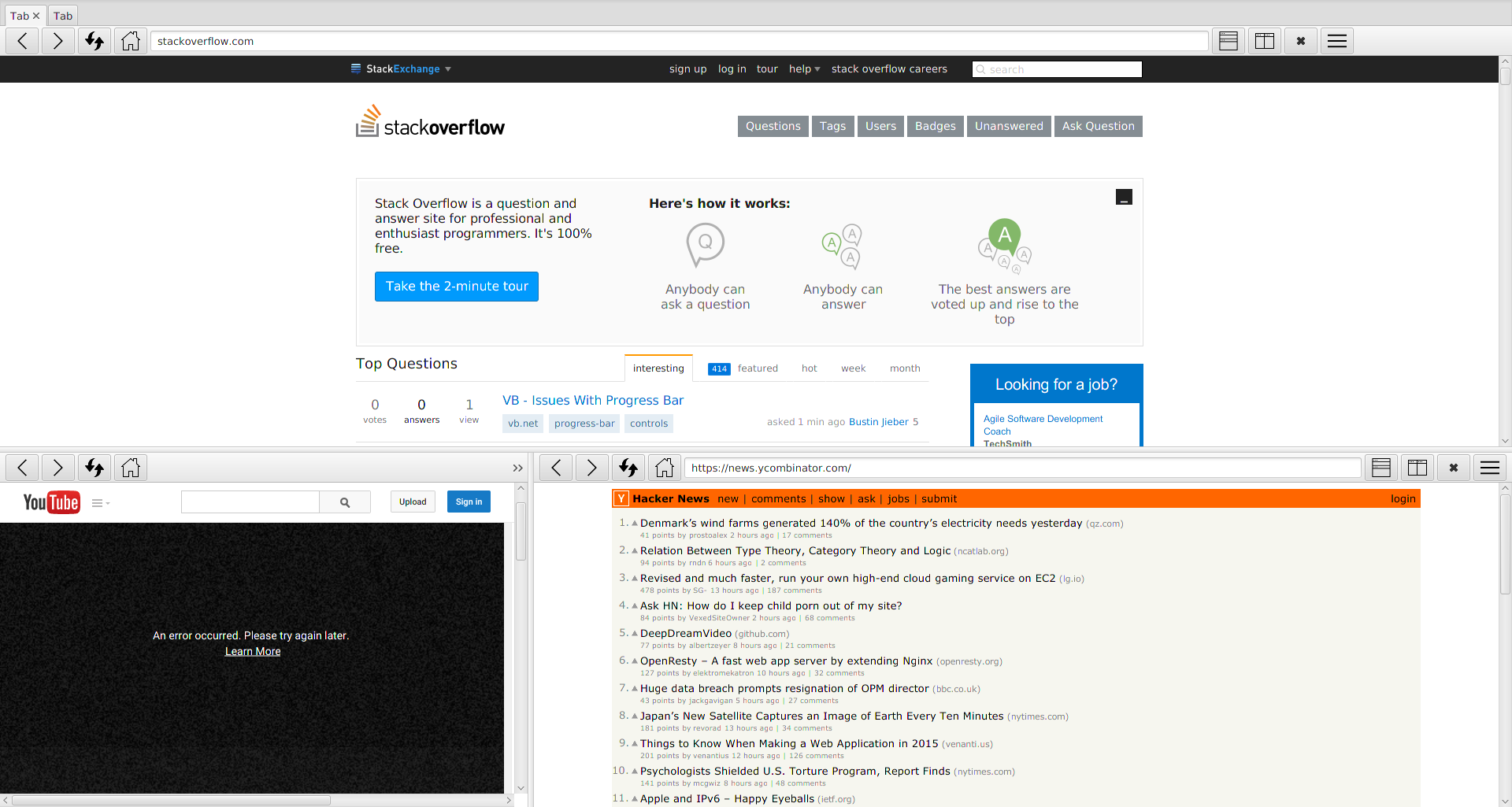
Task: Show hidden toolbar items in YouTube pane
Action: coord(517,468)
